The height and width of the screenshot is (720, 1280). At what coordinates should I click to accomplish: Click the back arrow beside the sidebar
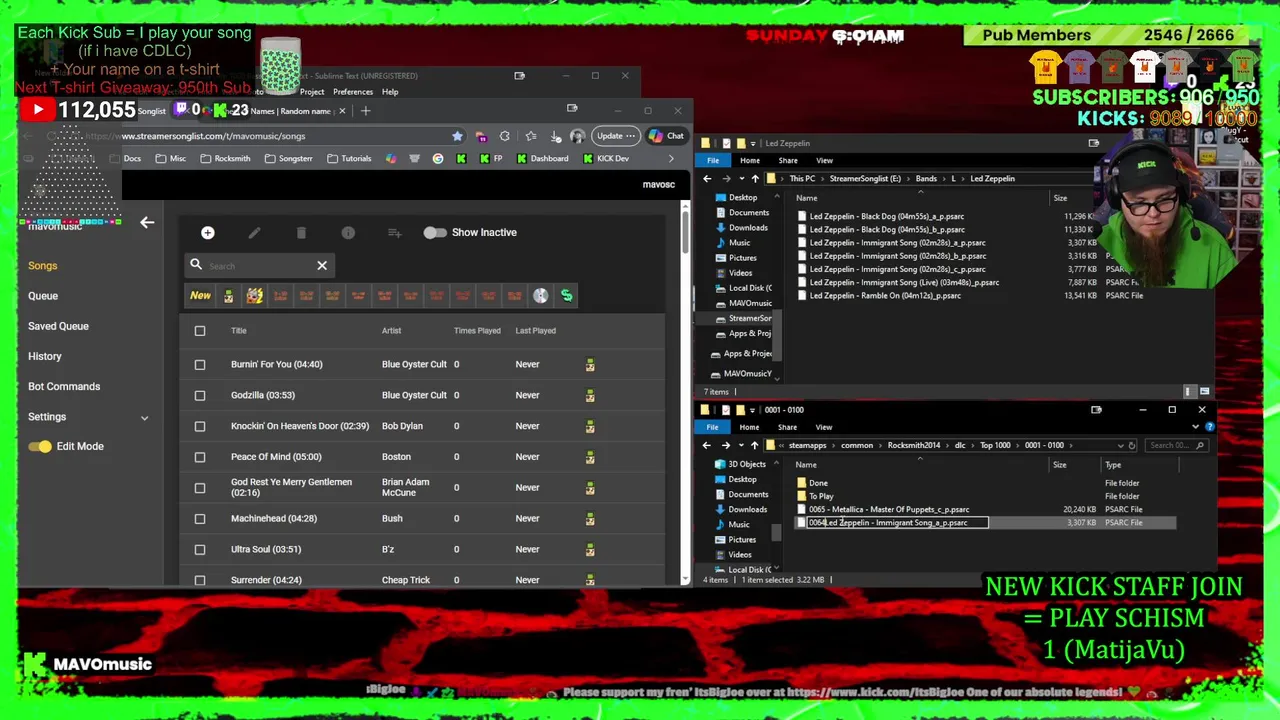[x=147, y=223]
